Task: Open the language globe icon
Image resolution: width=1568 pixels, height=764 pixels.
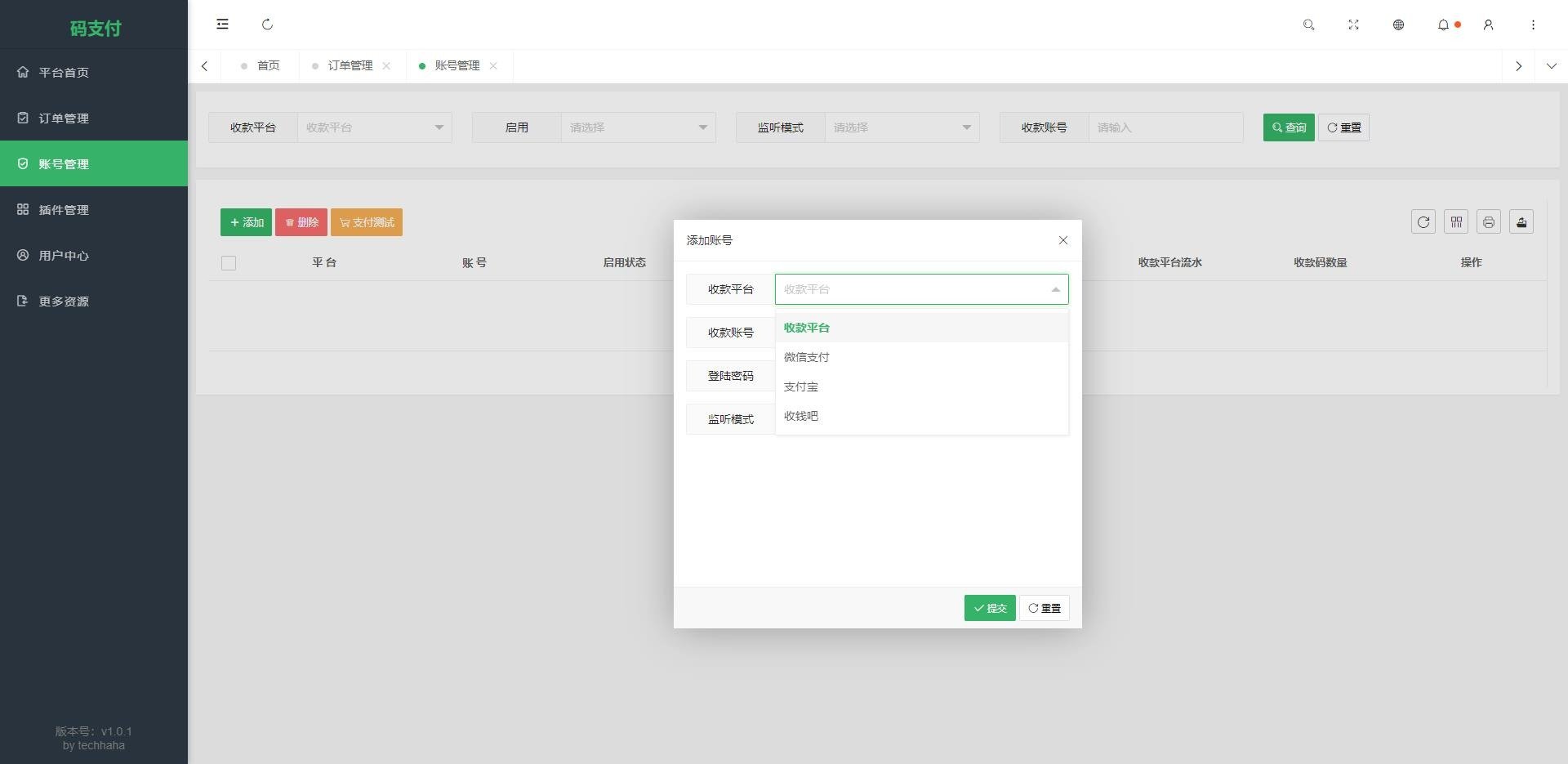Action: [1398, 25]
